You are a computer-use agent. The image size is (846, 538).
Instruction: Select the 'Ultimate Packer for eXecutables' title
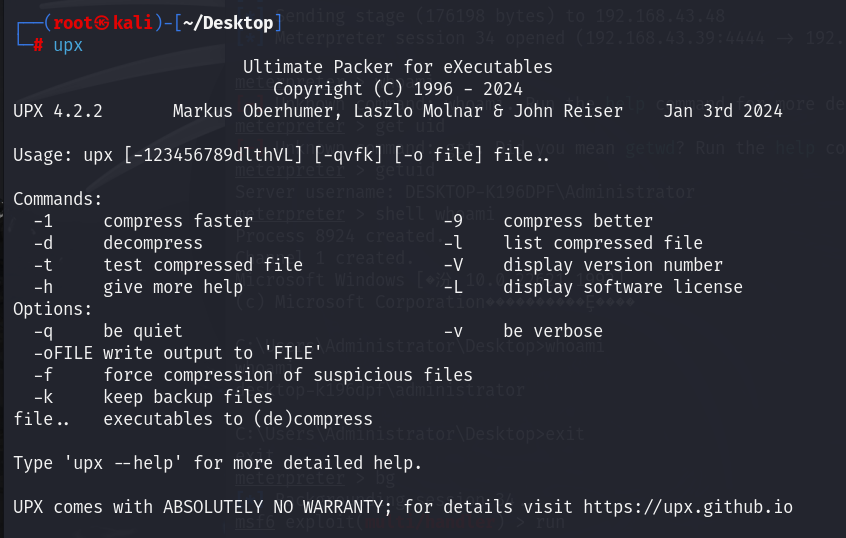tap(398, 68)
